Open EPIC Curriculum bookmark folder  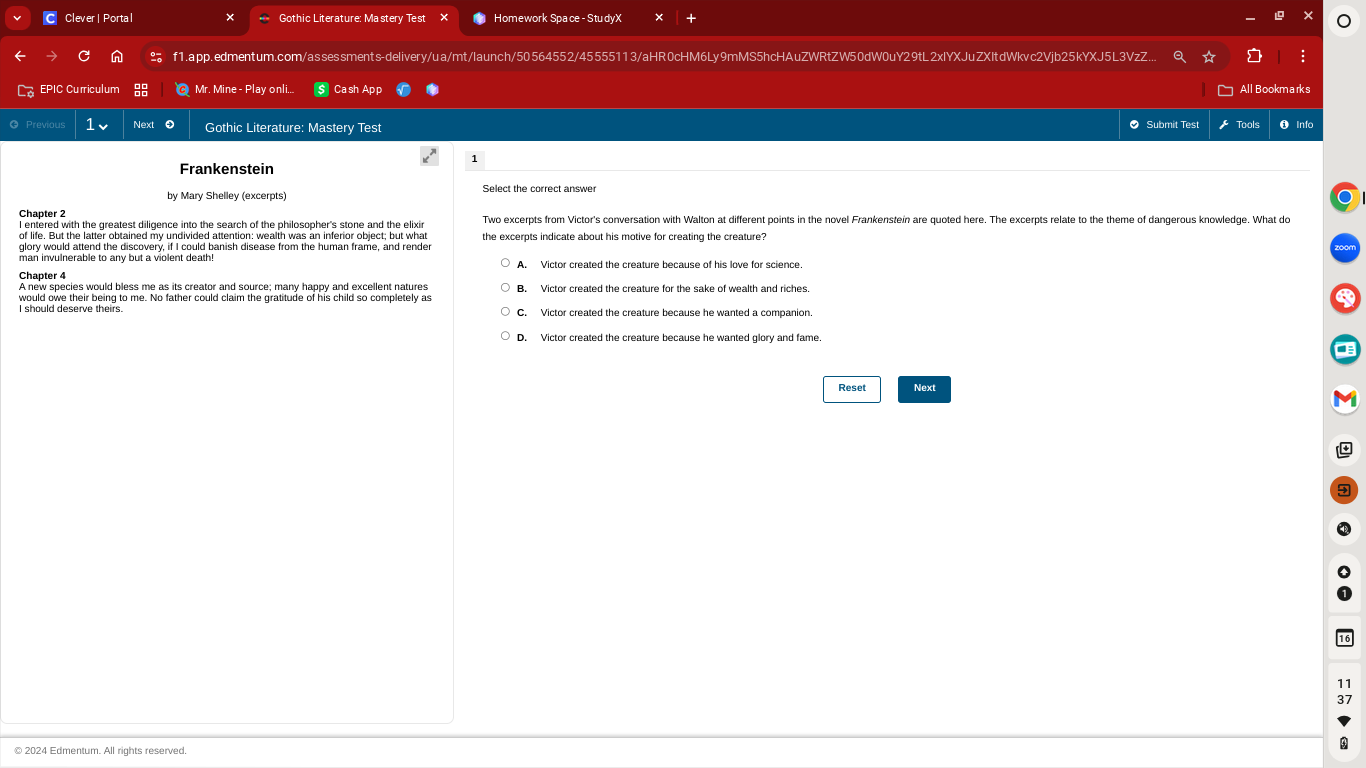[x=69, y=89]
